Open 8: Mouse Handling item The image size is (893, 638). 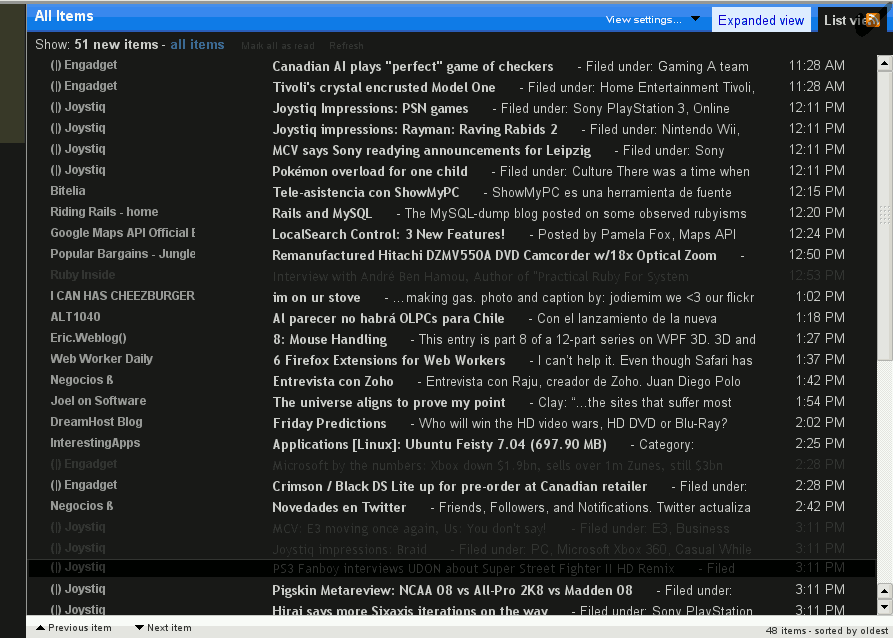pos(330,340)
